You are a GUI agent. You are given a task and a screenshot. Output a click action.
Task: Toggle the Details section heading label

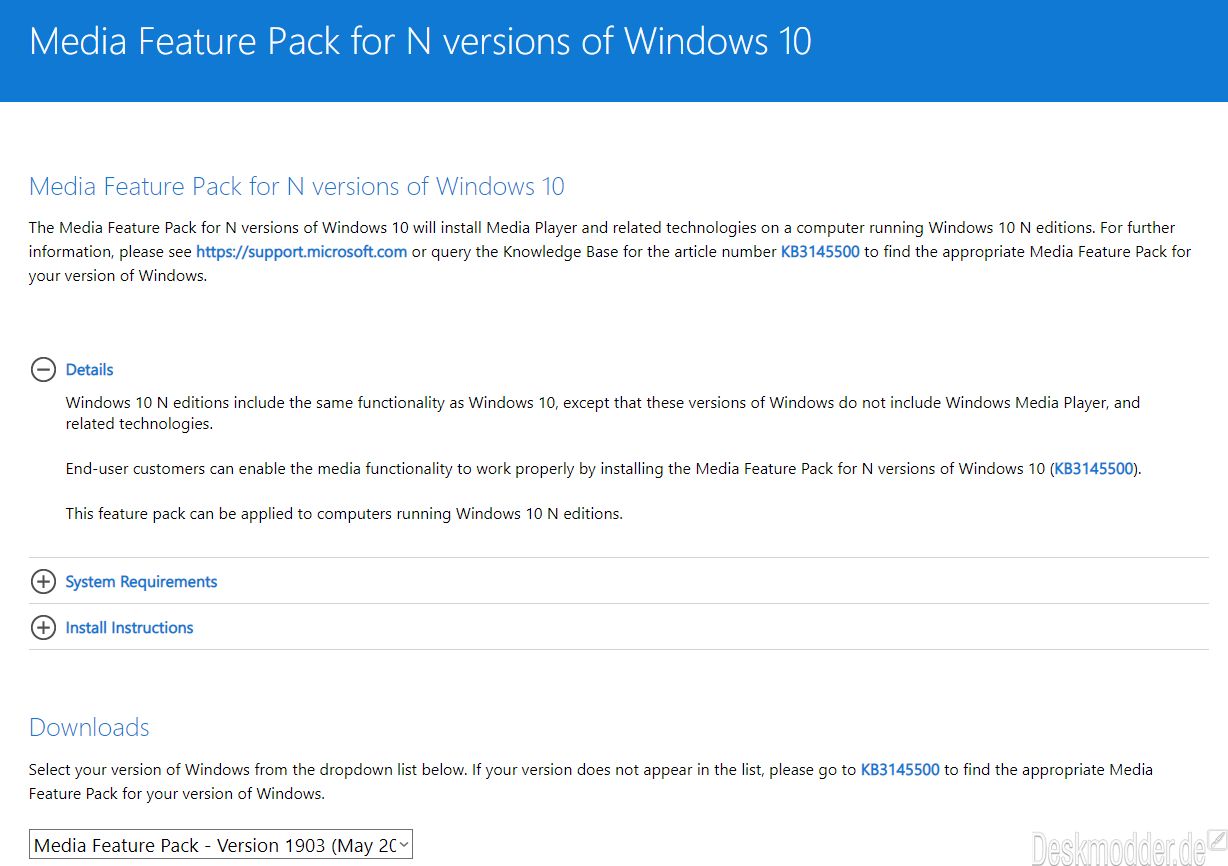pyautogui.click(x=89, y=370)
